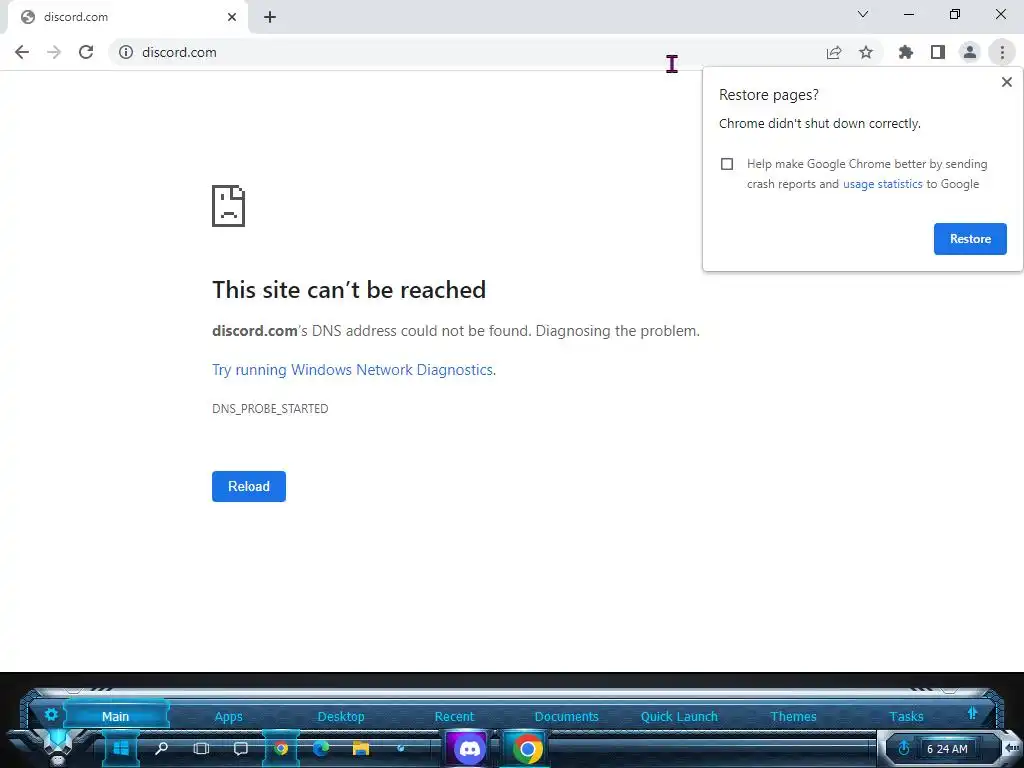Open a new tab with plus
The width and height of the screenshot is (1024, 768).
(270, 17)
